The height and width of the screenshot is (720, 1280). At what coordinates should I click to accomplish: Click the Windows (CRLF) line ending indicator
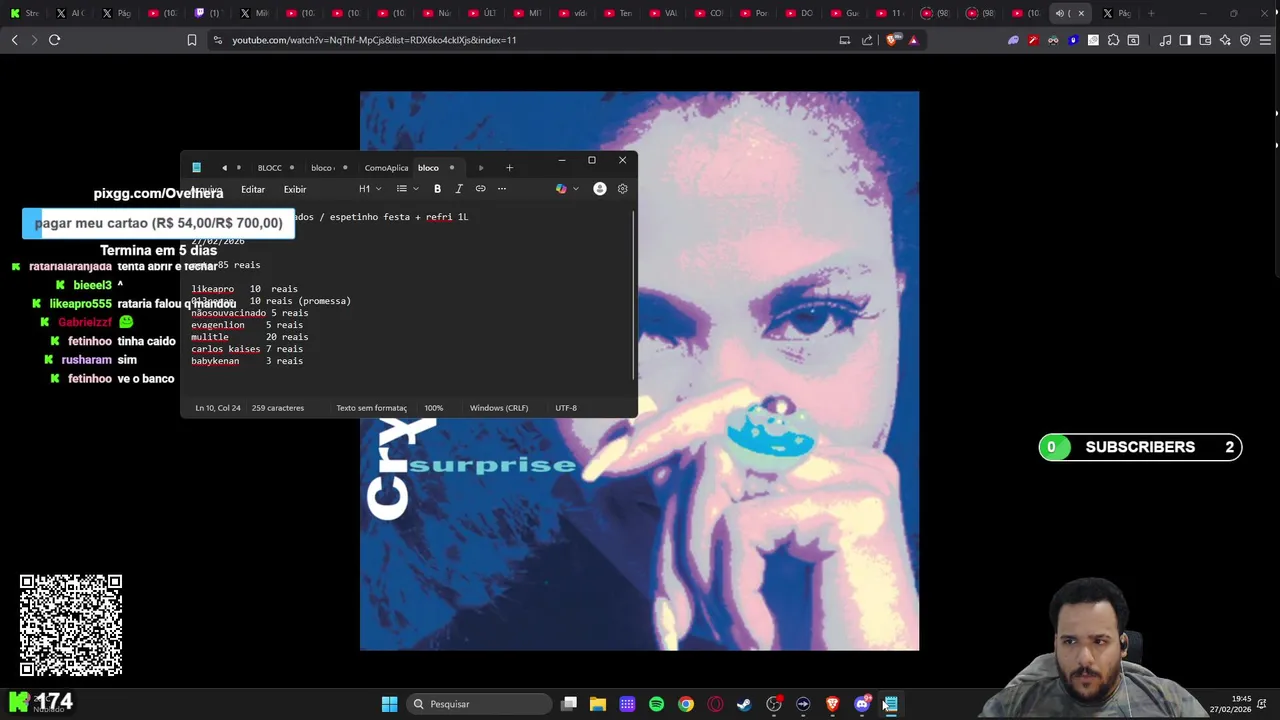coord(499,408)
